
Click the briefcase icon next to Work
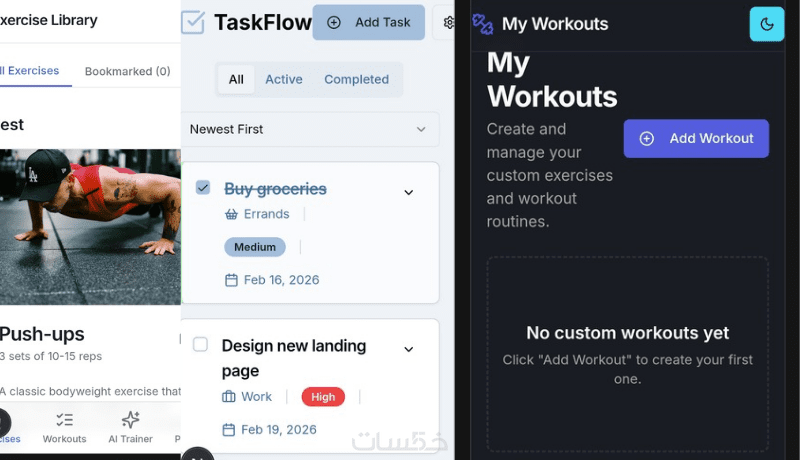click(229, 397)
